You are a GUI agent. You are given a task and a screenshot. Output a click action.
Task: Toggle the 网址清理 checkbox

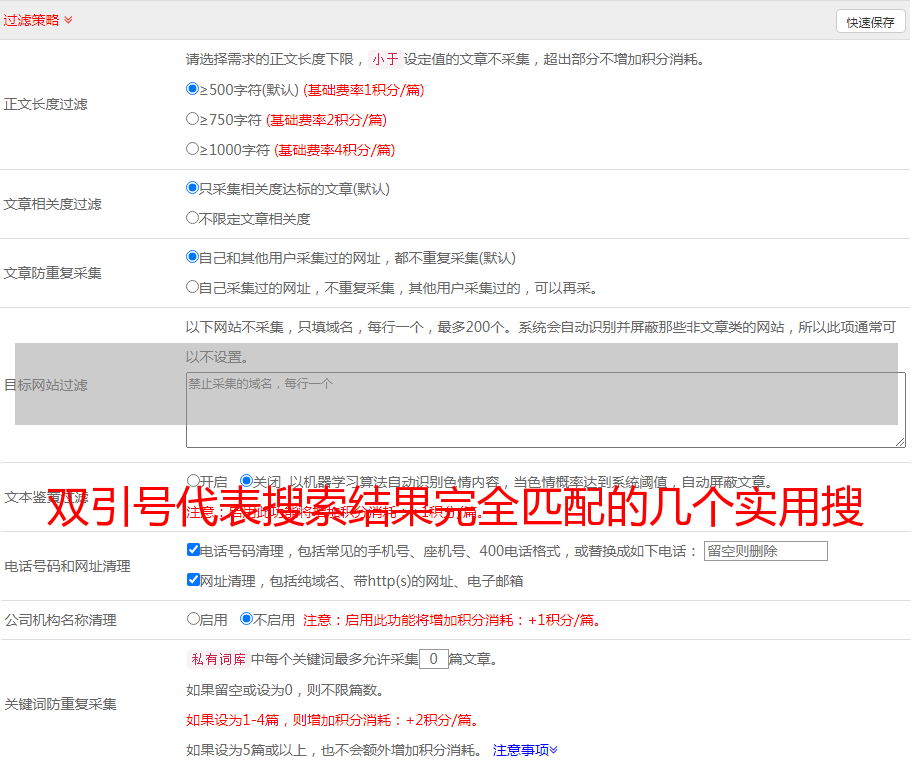click(193, 579)
